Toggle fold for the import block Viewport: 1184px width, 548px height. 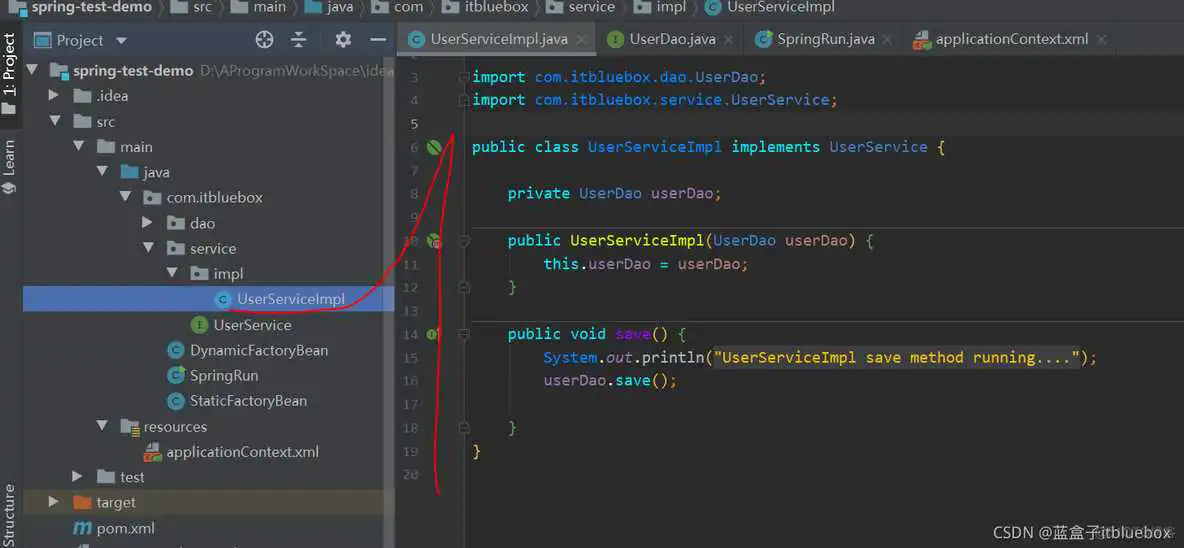[463, 77]
